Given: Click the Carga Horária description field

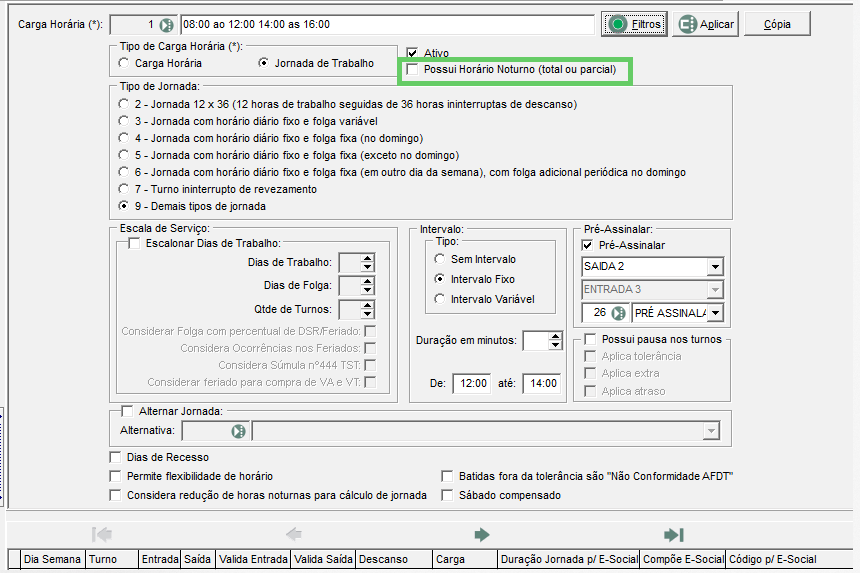Looking at the screenshot, I should pos(387,25).
